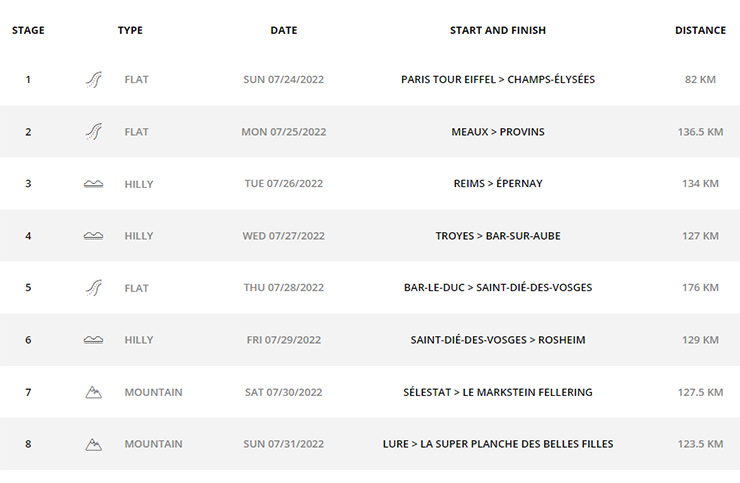
Task: Click the SUN 07/31/2022 date cell
Action: pyautogui.click(x=284, y=444)
